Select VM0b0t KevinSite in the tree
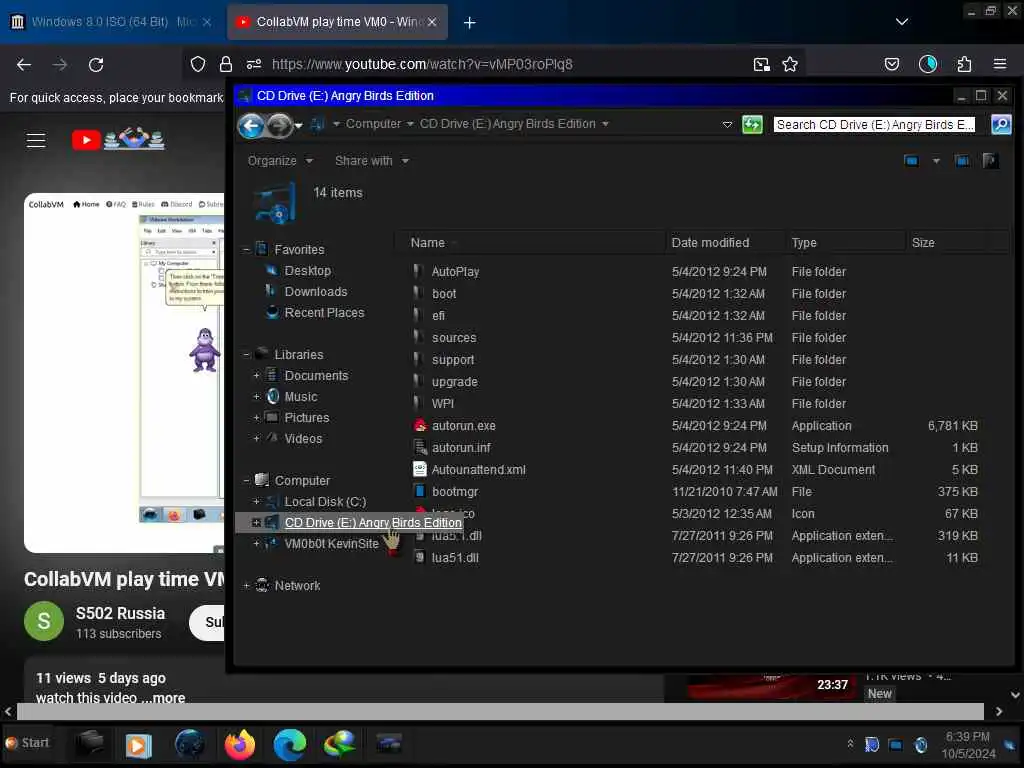Screen dimensions: 1024x768 331,543
